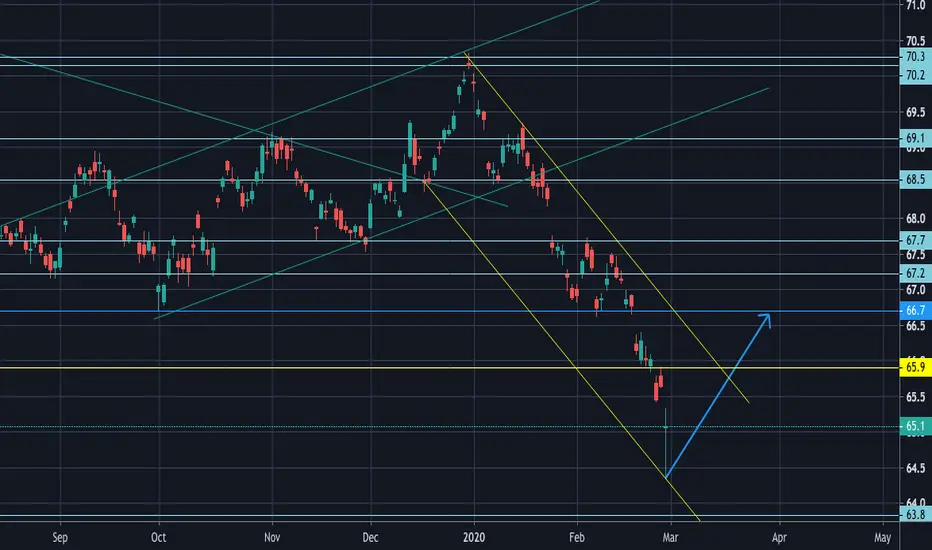
Task: Click the 69.5 price axis tick
Action: point(915,112)
